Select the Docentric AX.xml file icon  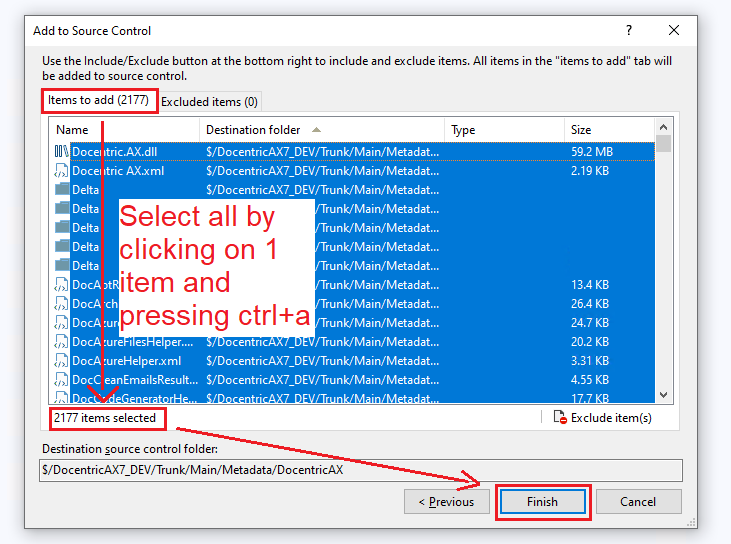(x=61, y=171)
